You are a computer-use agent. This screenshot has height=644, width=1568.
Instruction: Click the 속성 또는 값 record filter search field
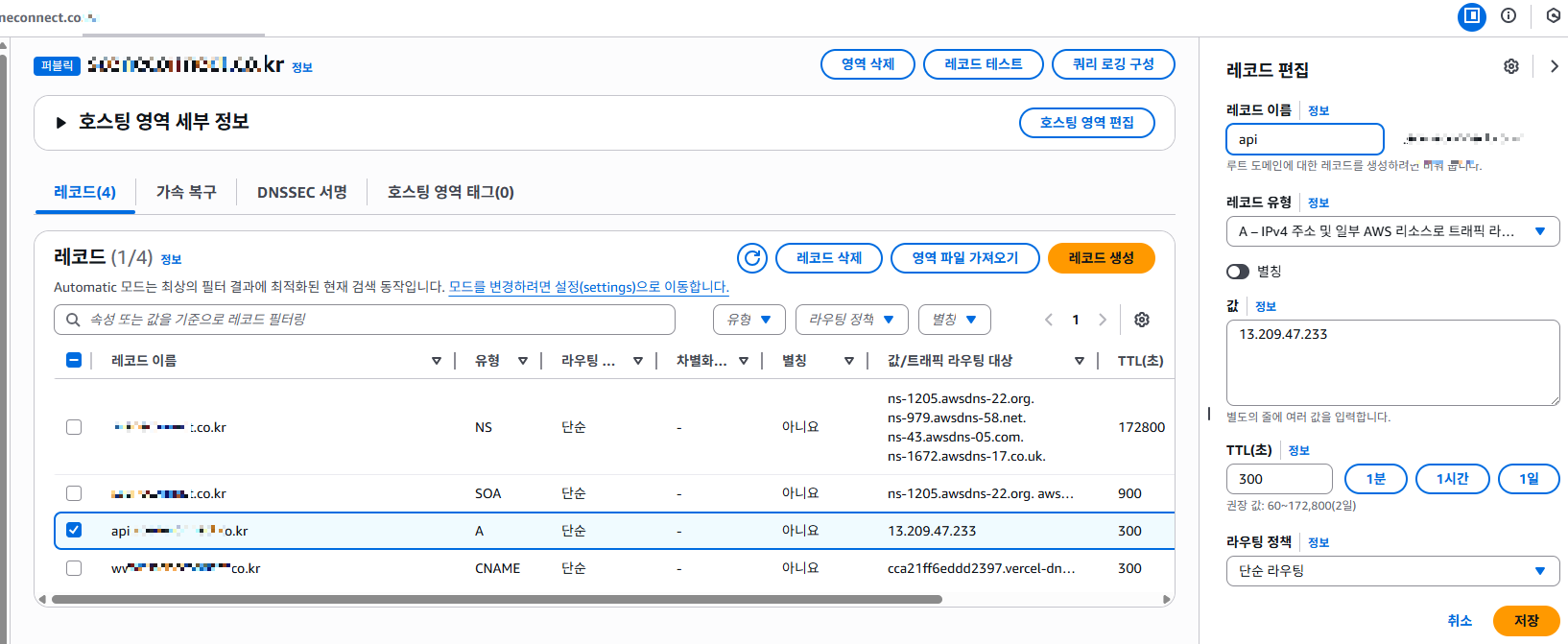(x=365, y=320)
